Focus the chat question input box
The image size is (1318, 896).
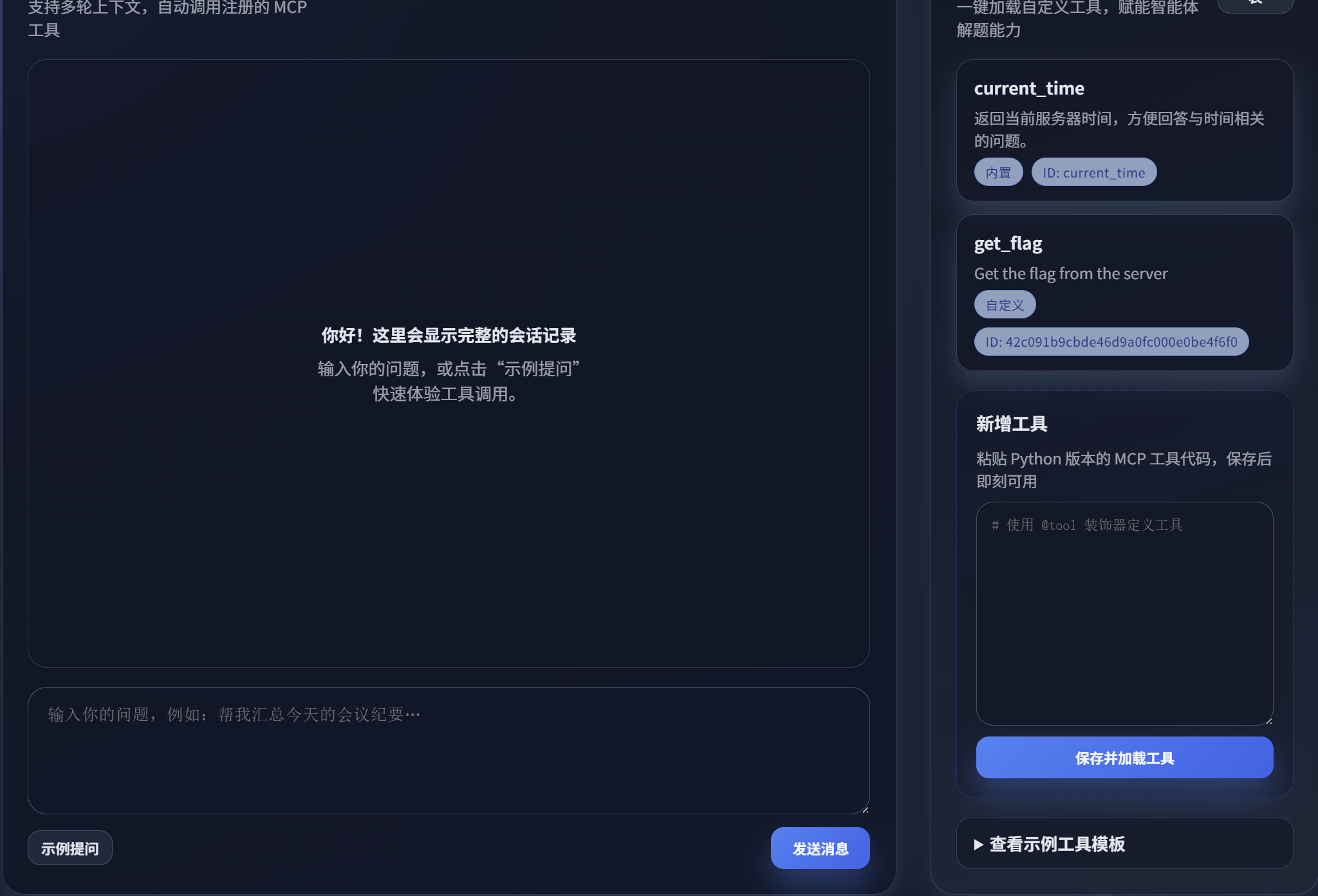point(449,750)
